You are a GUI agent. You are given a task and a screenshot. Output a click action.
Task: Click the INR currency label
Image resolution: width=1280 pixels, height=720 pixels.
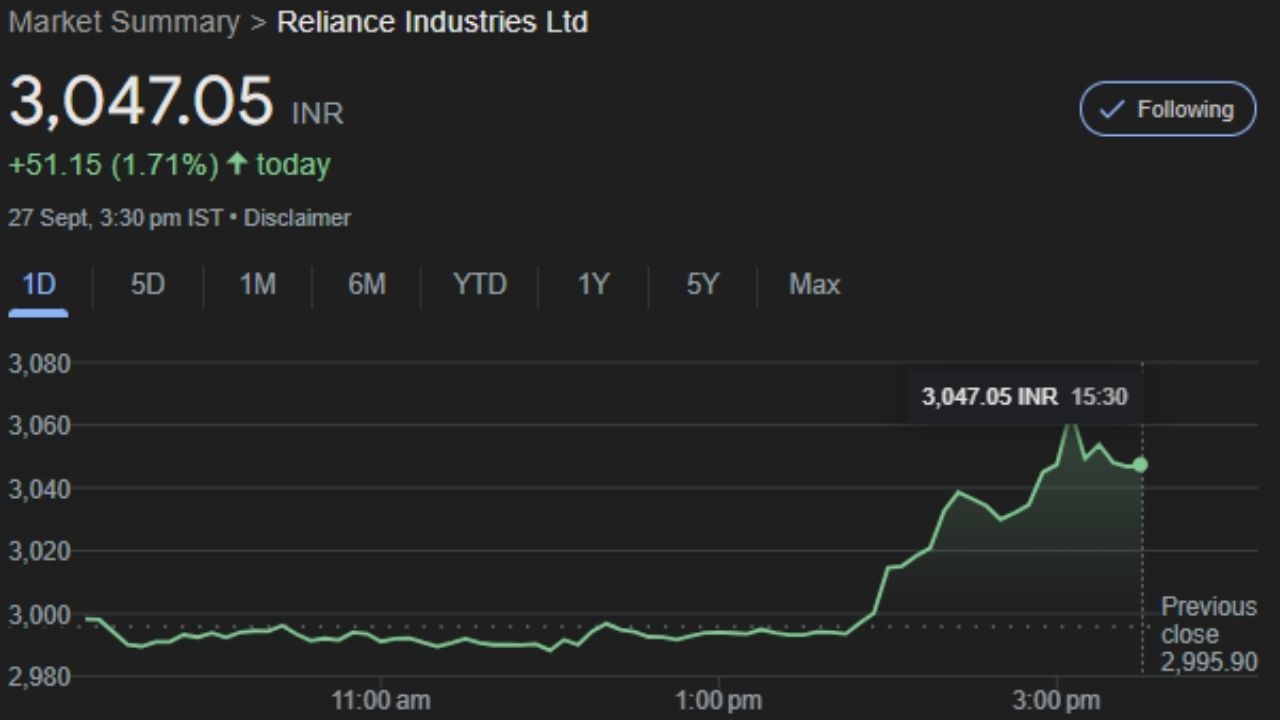[317, 114]
